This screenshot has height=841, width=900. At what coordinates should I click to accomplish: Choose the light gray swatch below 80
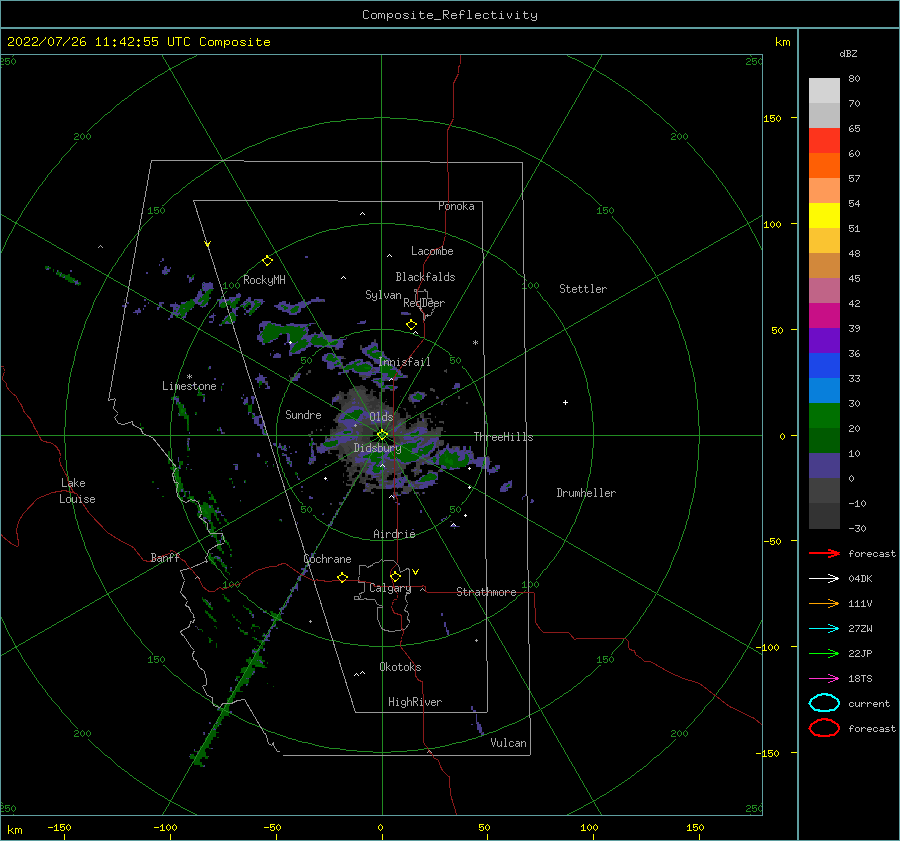coord(824,90)
